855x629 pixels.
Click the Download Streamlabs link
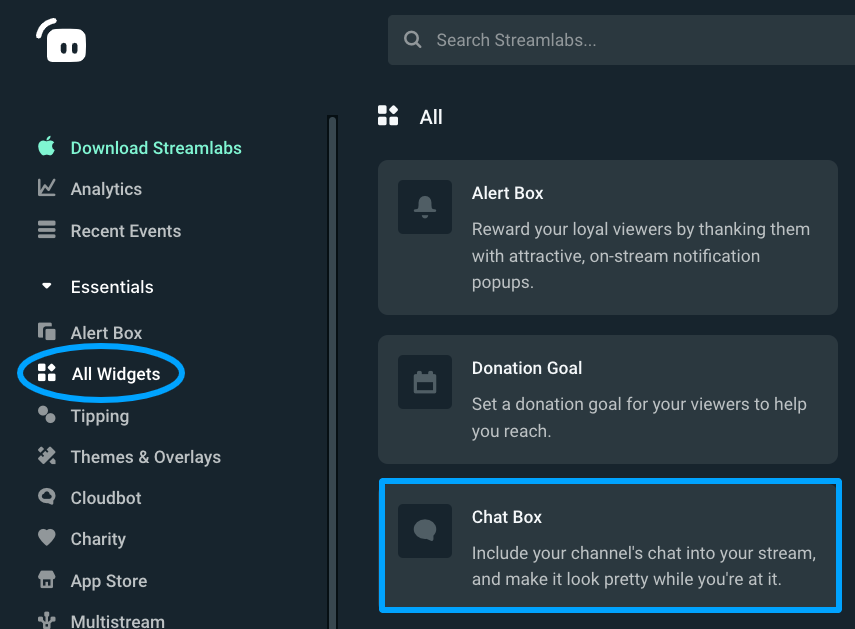[156, 148]
